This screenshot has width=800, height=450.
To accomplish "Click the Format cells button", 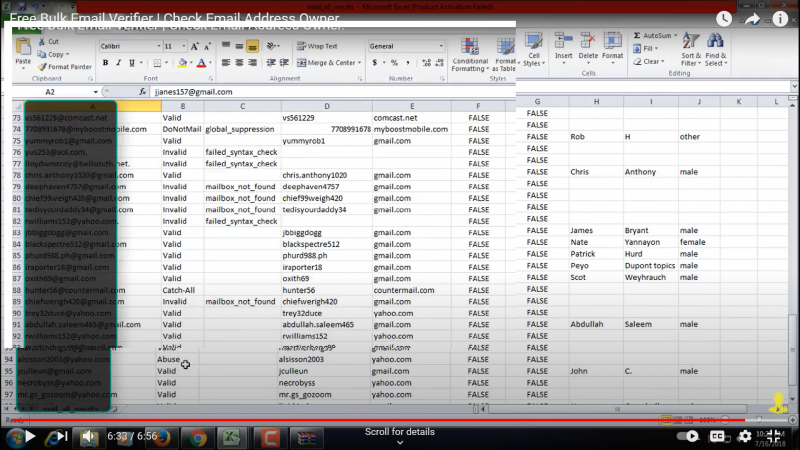I will pos(612,48).
